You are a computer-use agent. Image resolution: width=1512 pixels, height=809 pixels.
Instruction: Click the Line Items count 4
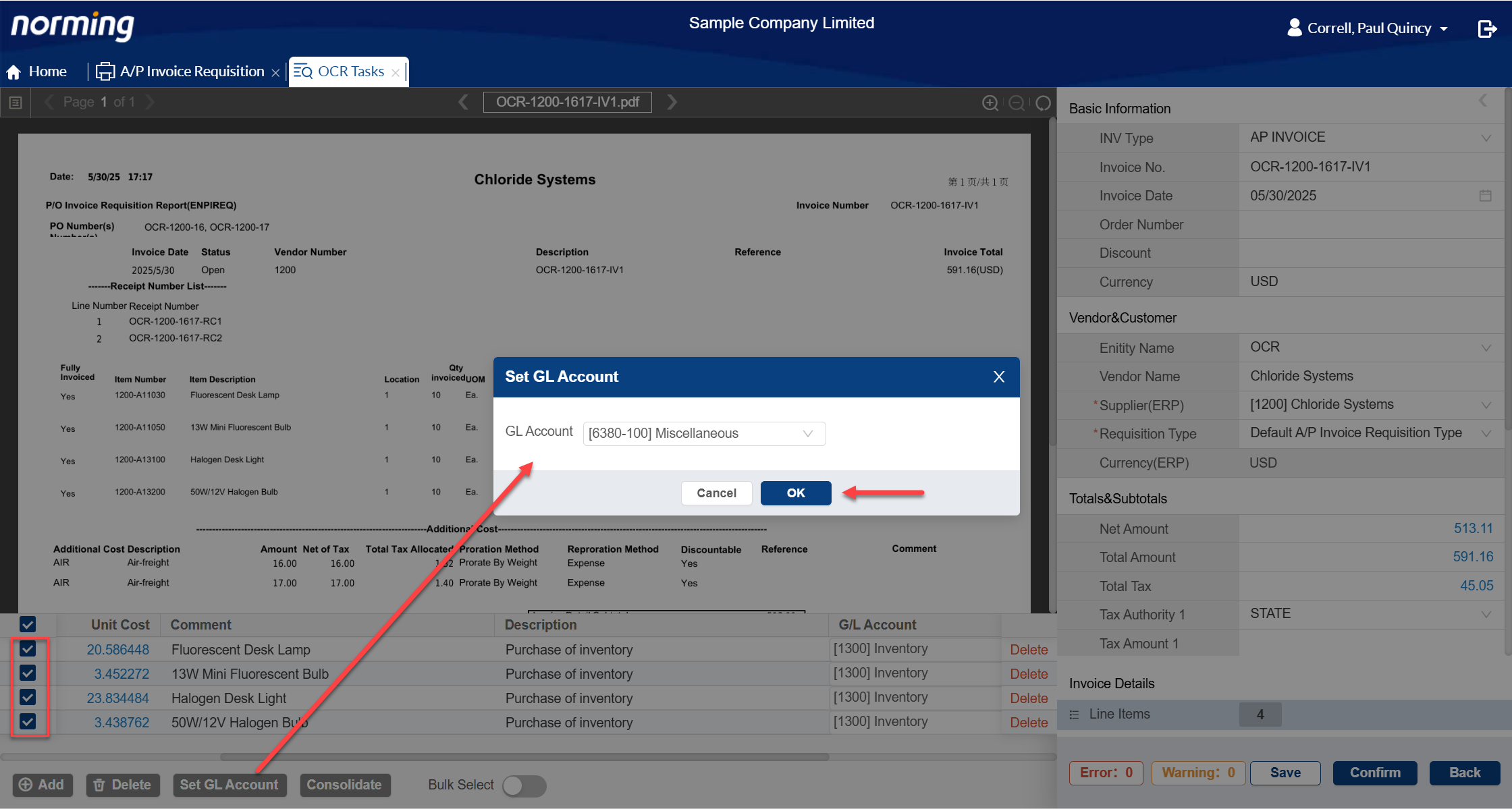tap(1260, 715)
